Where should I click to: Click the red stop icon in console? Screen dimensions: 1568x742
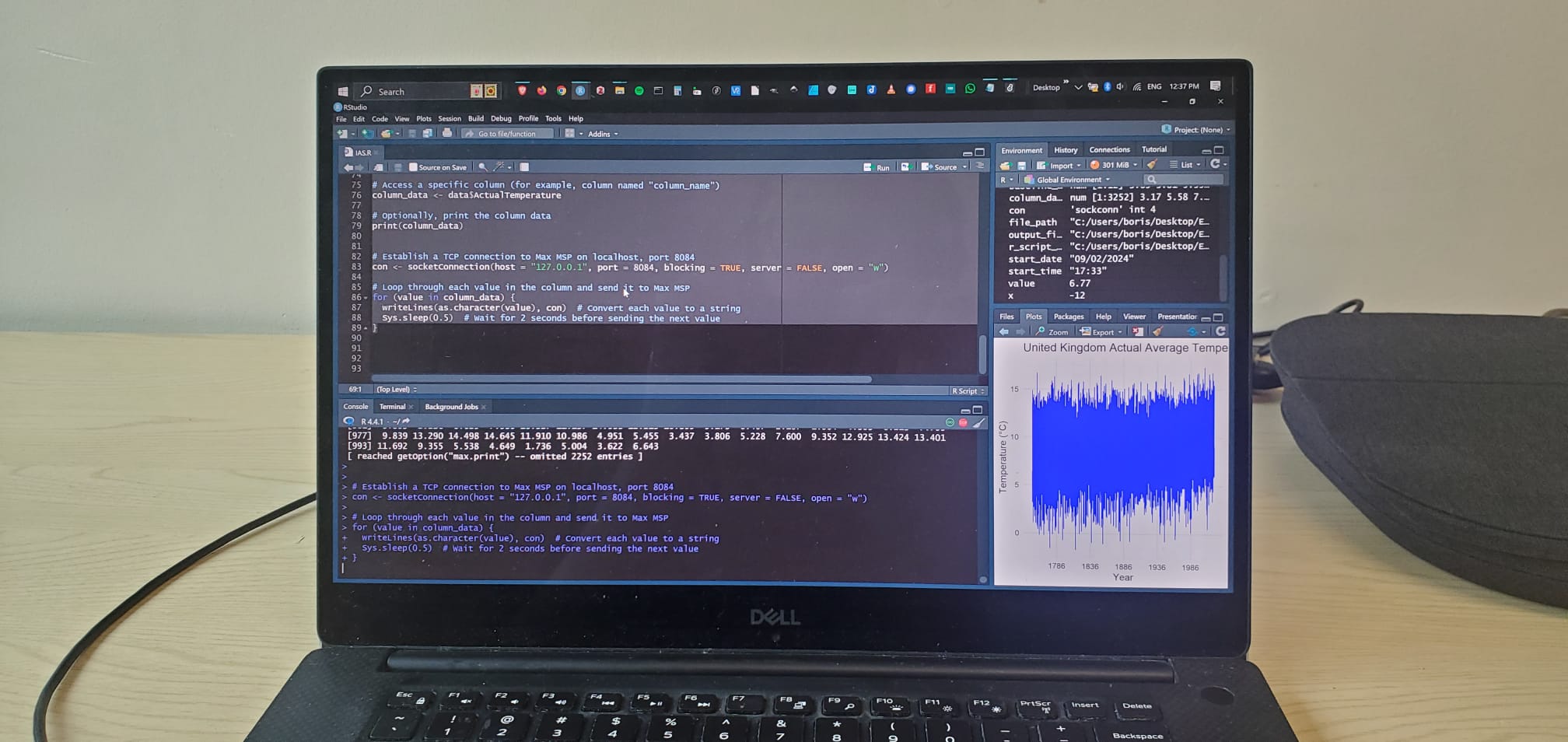pyautogui.click(x=963, y=422)
